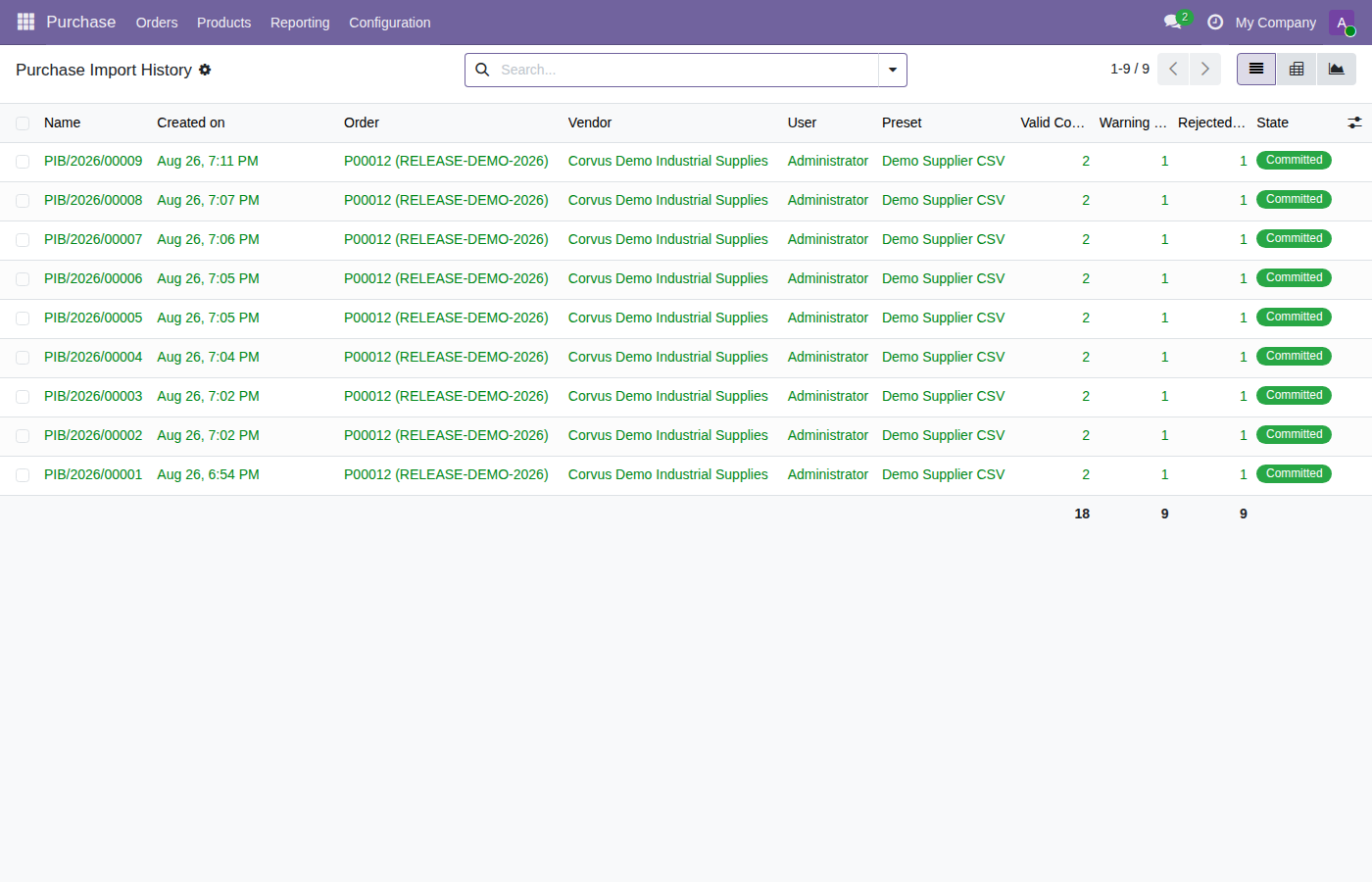Click the gear icon beside Purchase Import History
1372x882 pixels.
point(205,70)
